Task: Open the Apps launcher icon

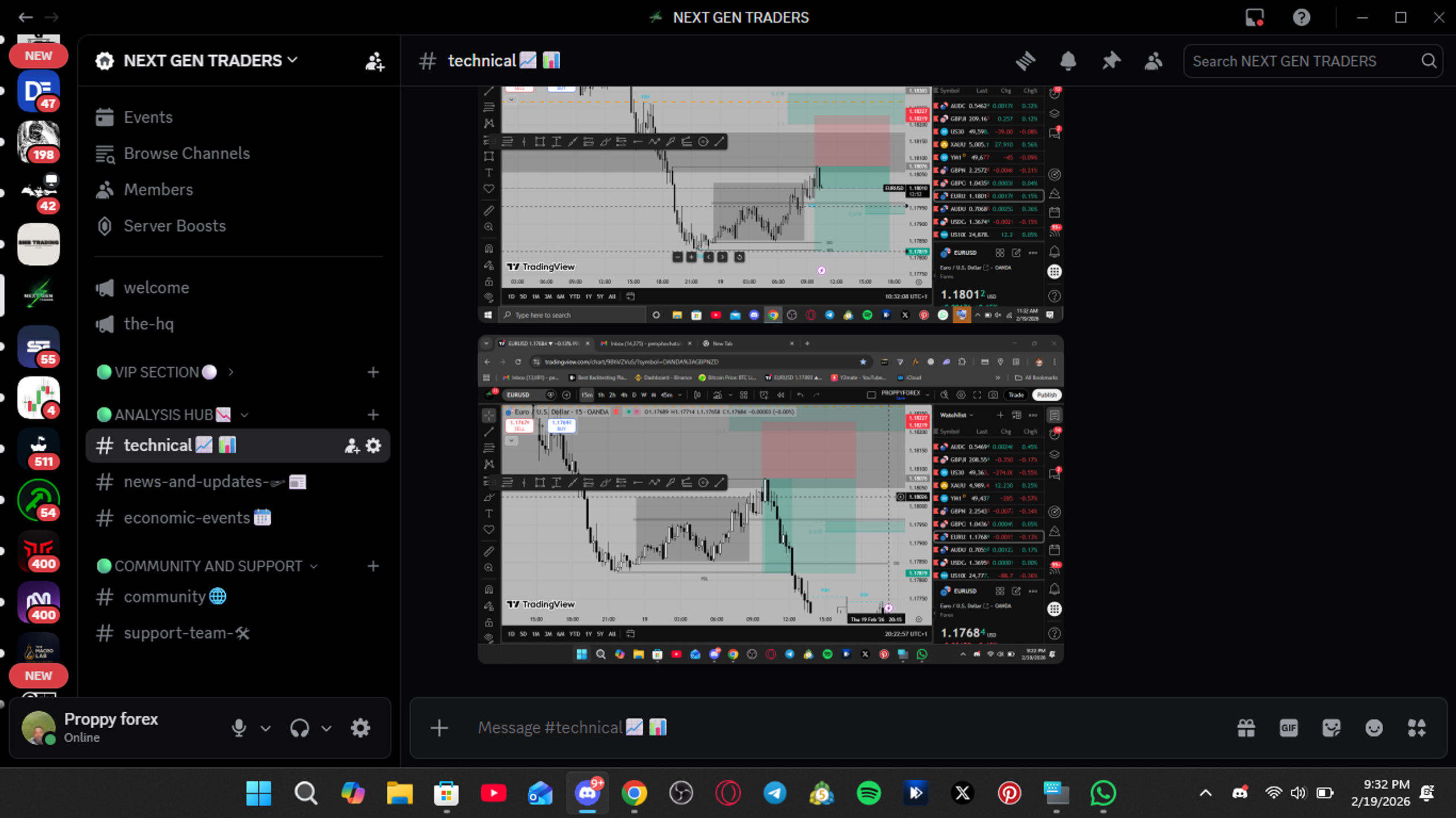Action: point(1416,728)
